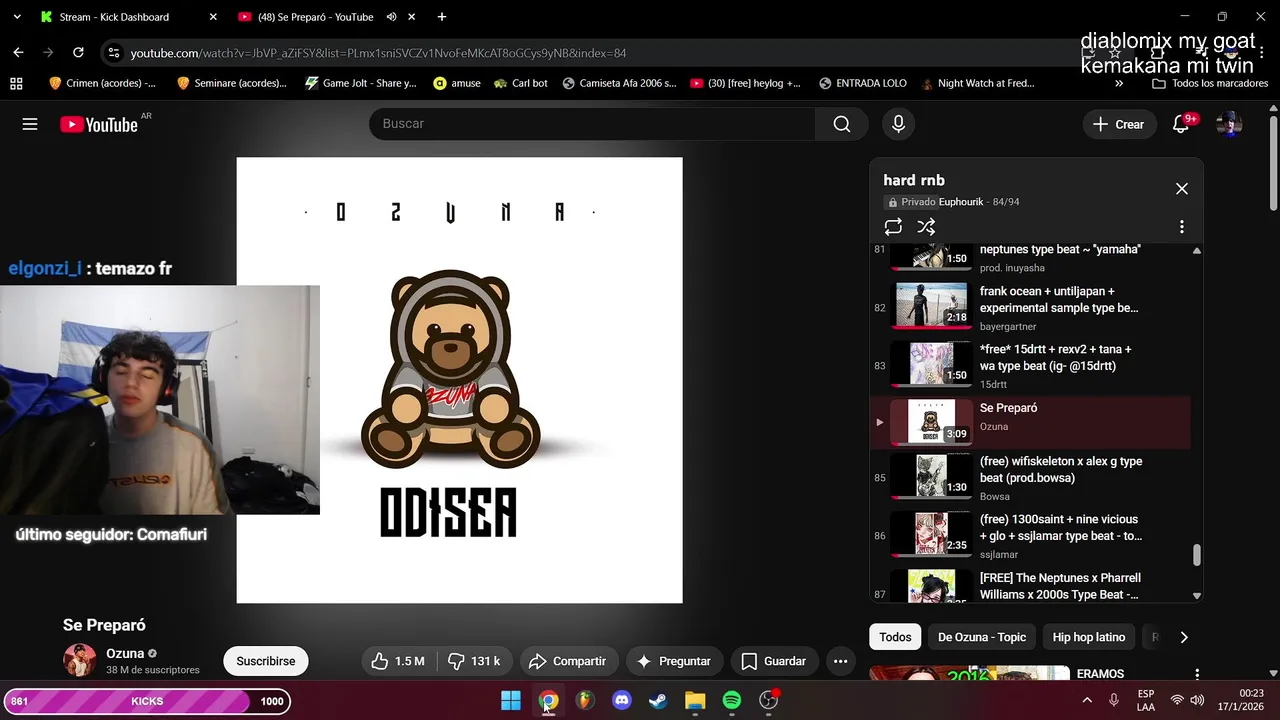The height and width of the screenshot is (720, 1280).
Task: Toggle playlist shuffle mode
Action: coord(926,227)
